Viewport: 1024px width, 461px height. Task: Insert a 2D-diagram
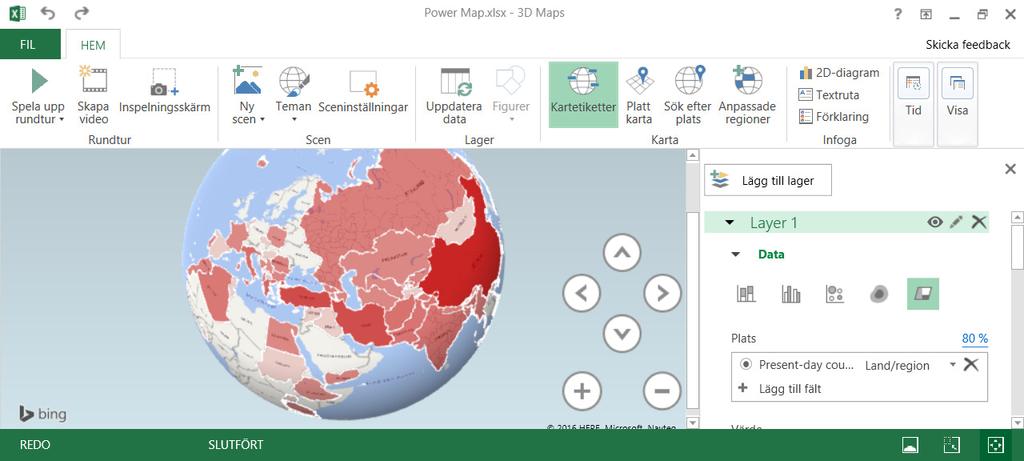point(839,73)
